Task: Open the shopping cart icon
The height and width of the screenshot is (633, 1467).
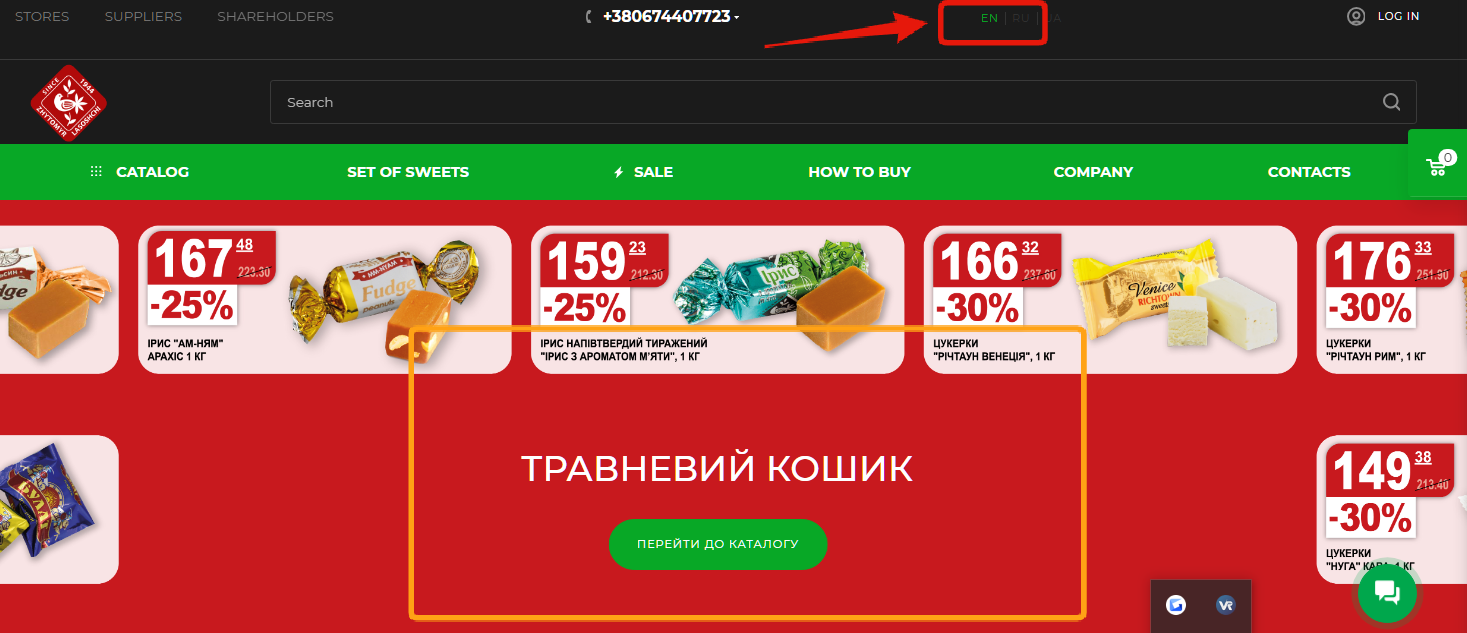Action: [x=1438, y=164]
